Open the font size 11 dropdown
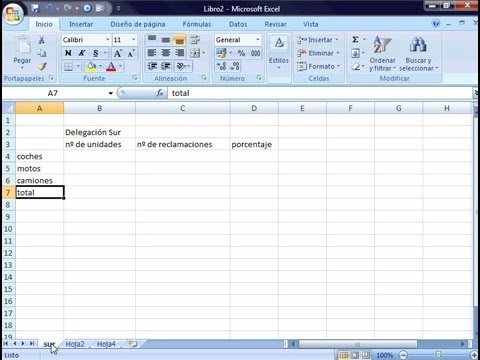480x360 pixels. 133,40
